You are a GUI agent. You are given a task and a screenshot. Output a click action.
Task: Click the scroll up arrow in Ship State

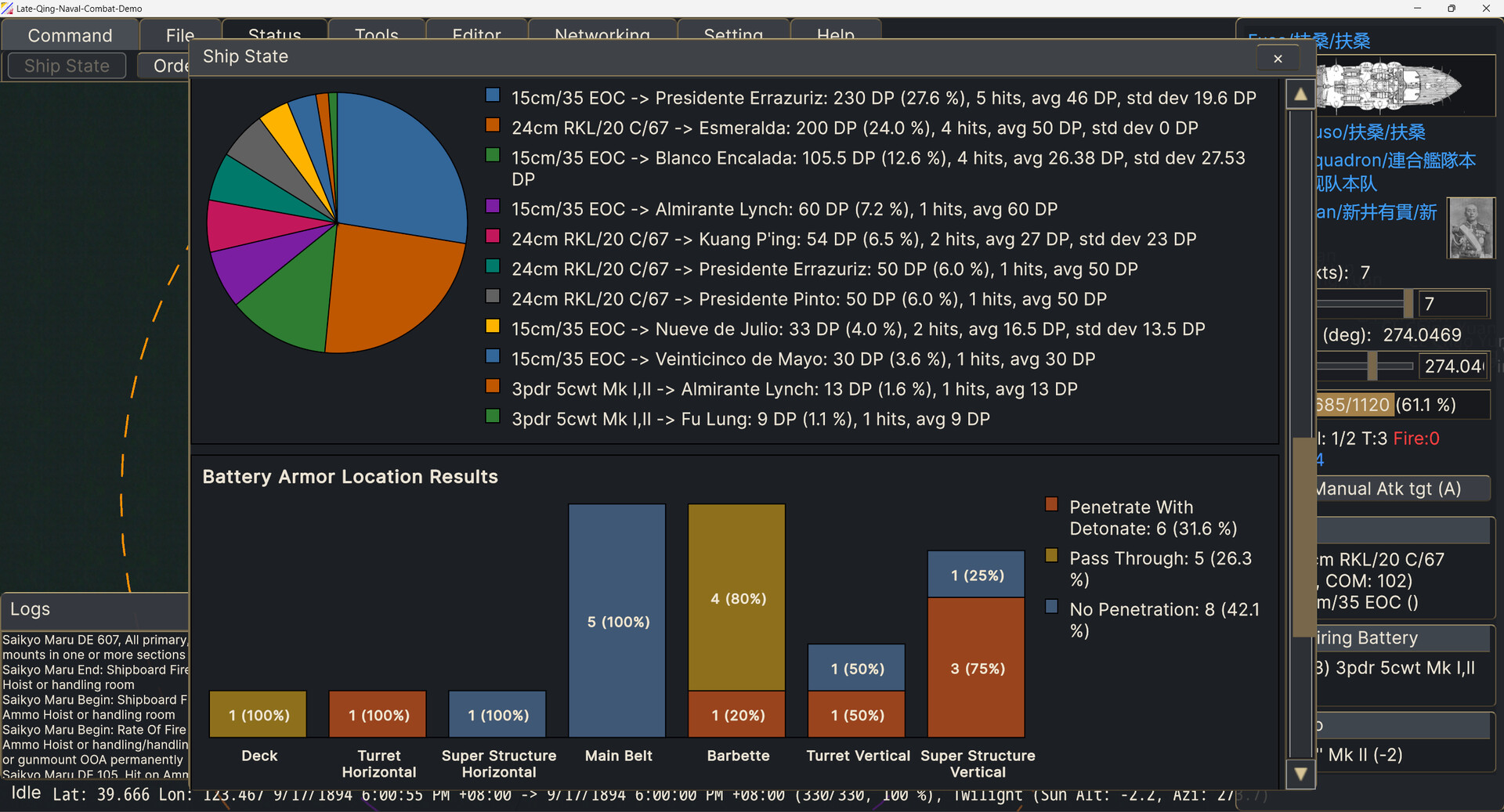(x=1300, y=95)
